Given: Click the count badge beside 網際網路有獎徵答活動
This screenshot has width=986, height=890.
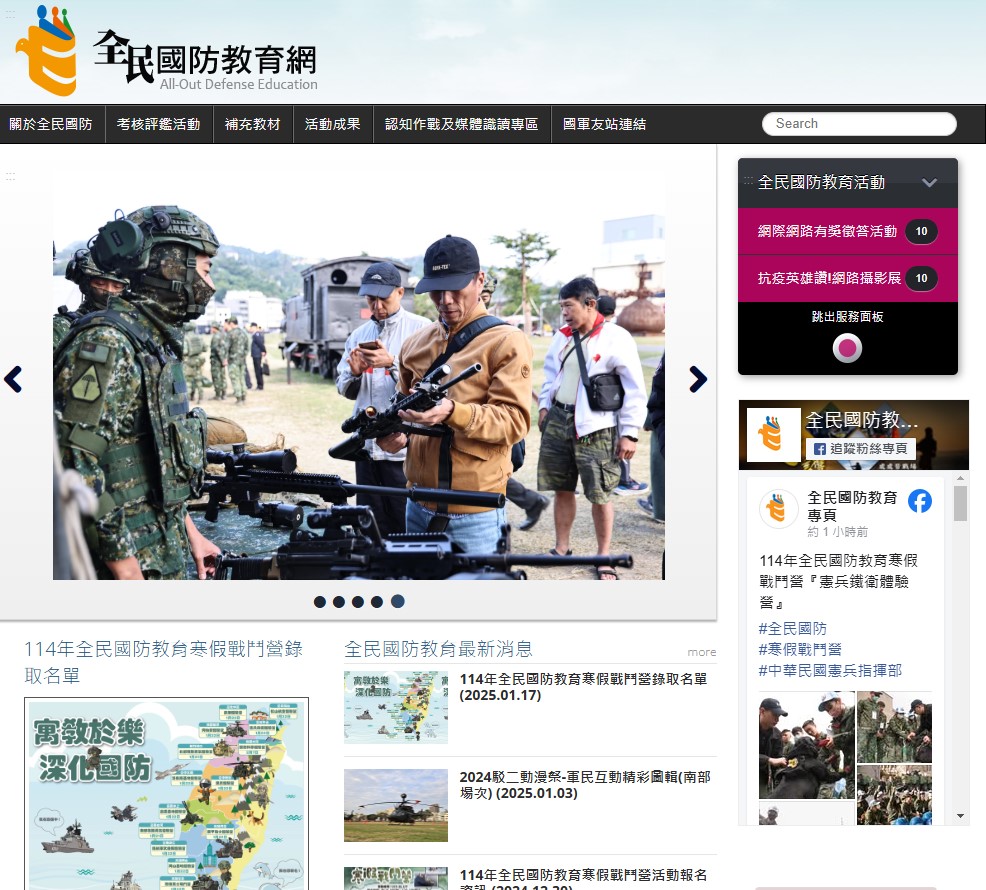Looking at the screenshot, I should point(921,232).
